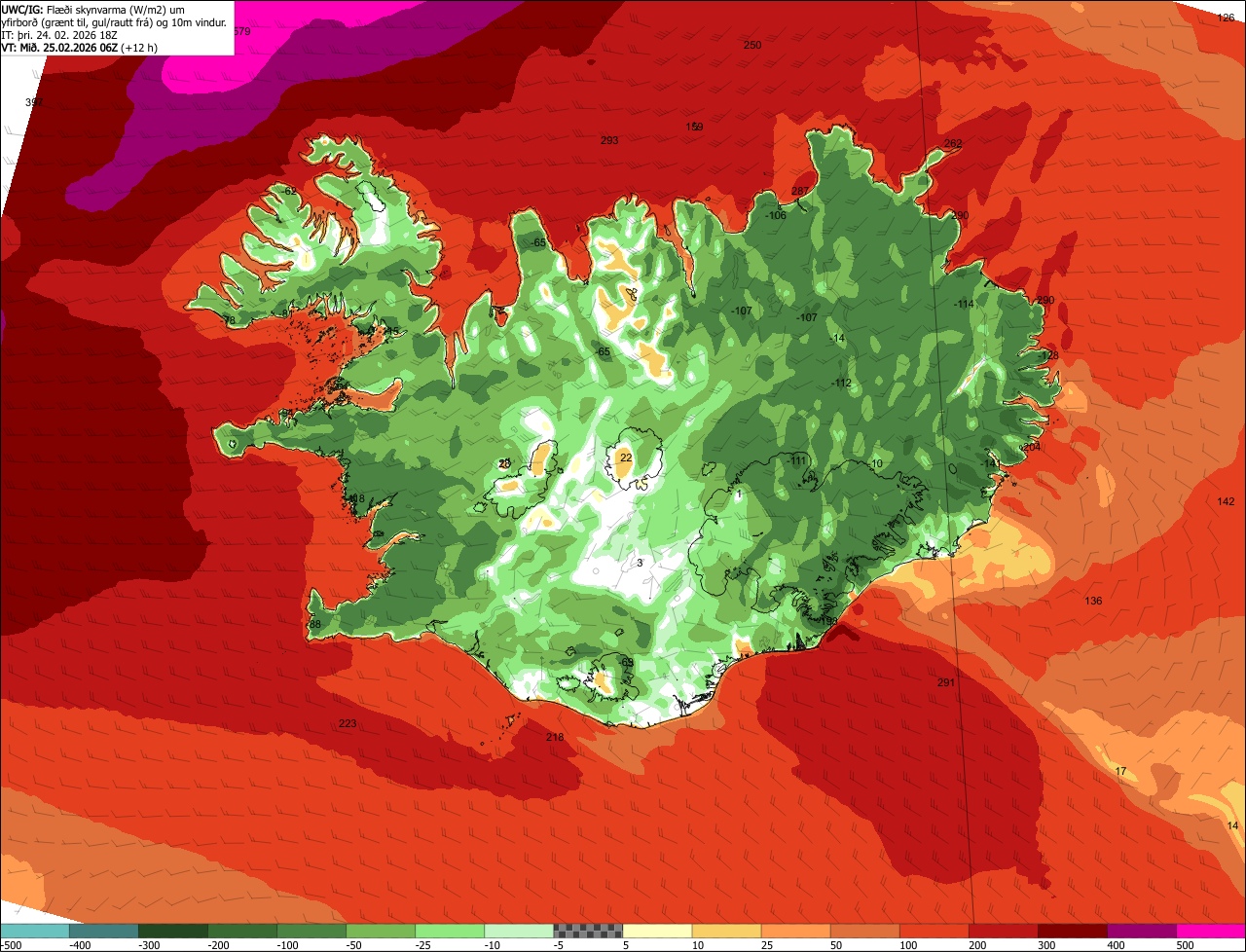Select the dark maroon 300 legend swatch

click(x=1073, y=931)
